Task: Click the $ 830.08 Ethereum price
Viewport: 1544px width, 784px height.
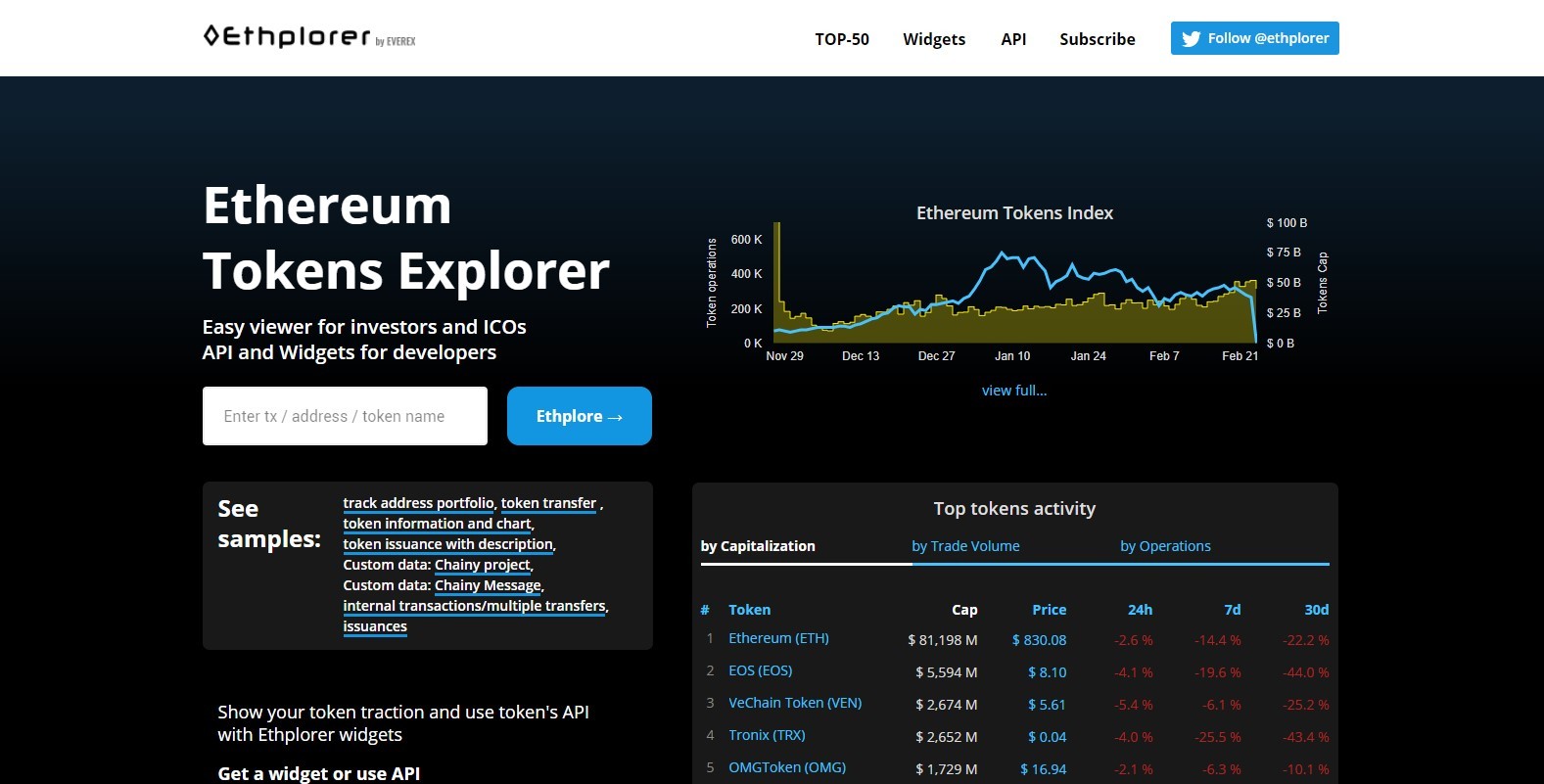Action: point(1039,640)
